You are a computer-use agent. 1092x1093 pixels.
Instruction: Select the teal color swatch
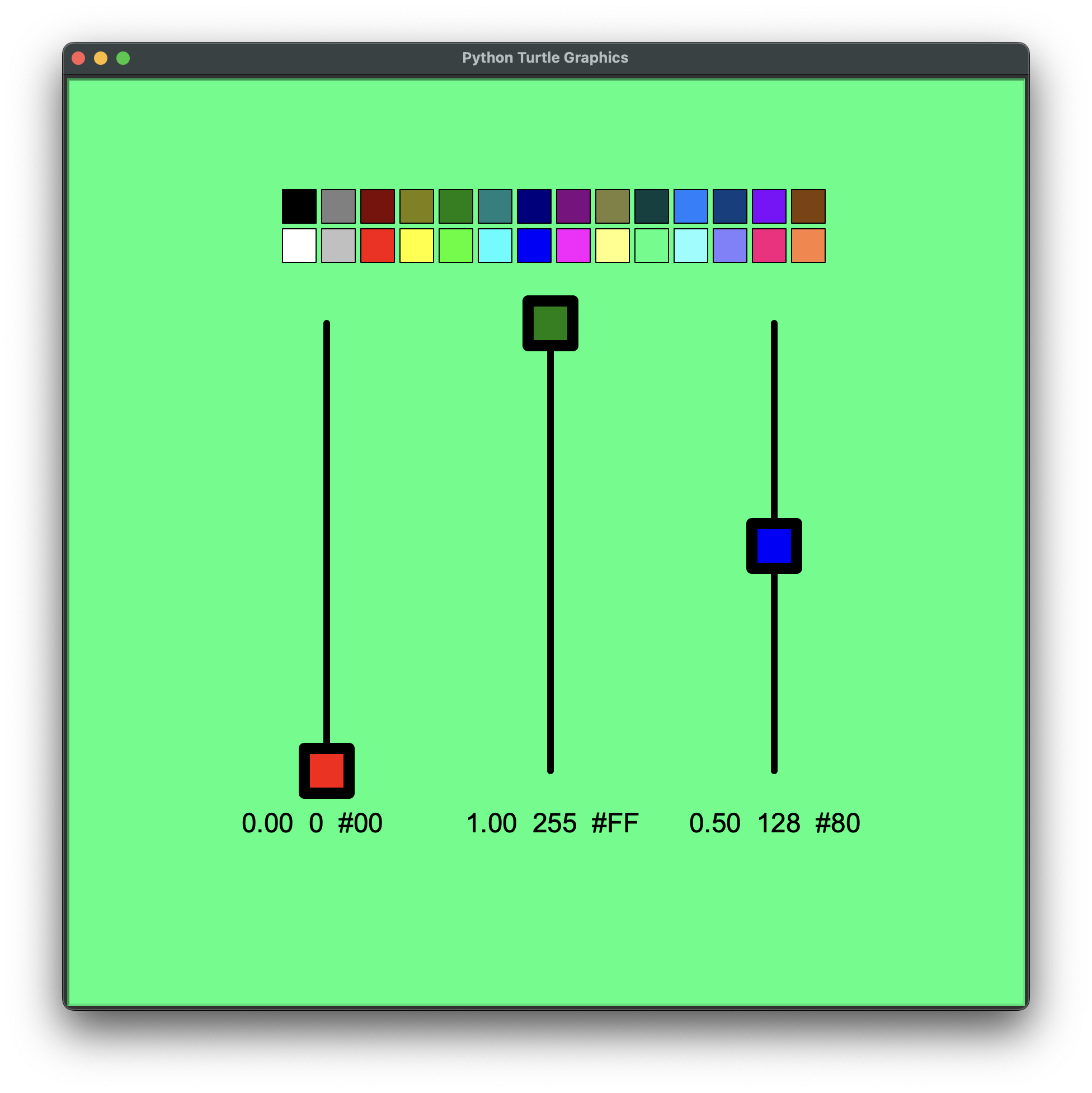pyautogui.click(x=495, y=206)
